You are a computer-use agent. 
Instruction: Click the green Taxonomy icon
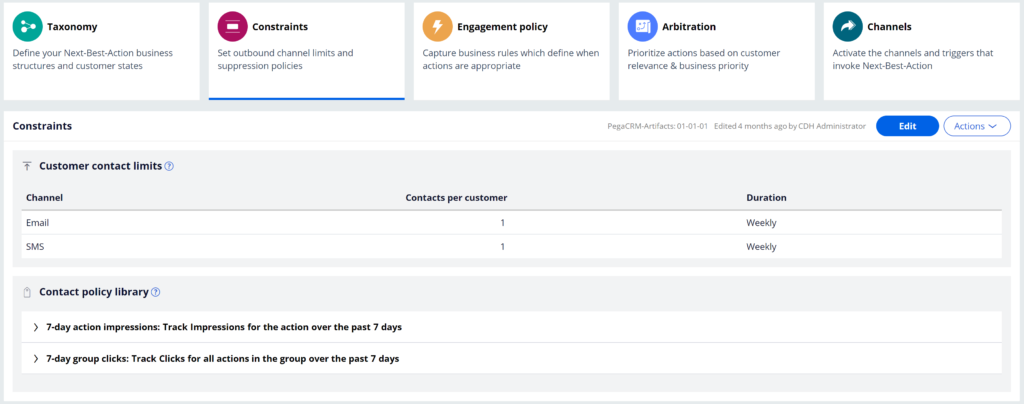pos(27,27)
